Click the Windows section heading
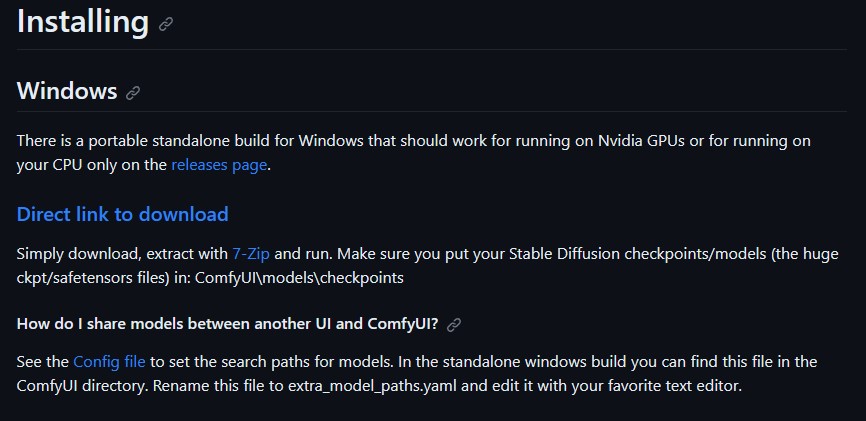 tap(67, 92)
